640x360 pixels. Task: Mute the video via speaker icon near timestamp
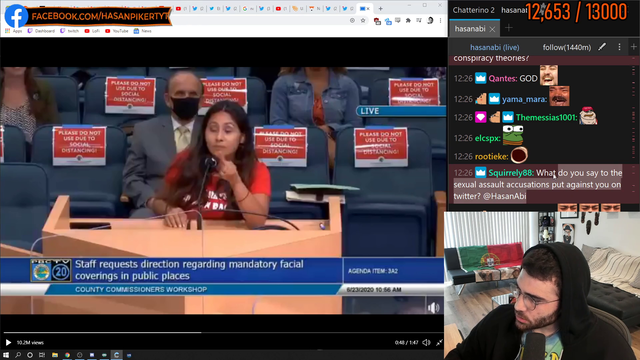(426, 342)
